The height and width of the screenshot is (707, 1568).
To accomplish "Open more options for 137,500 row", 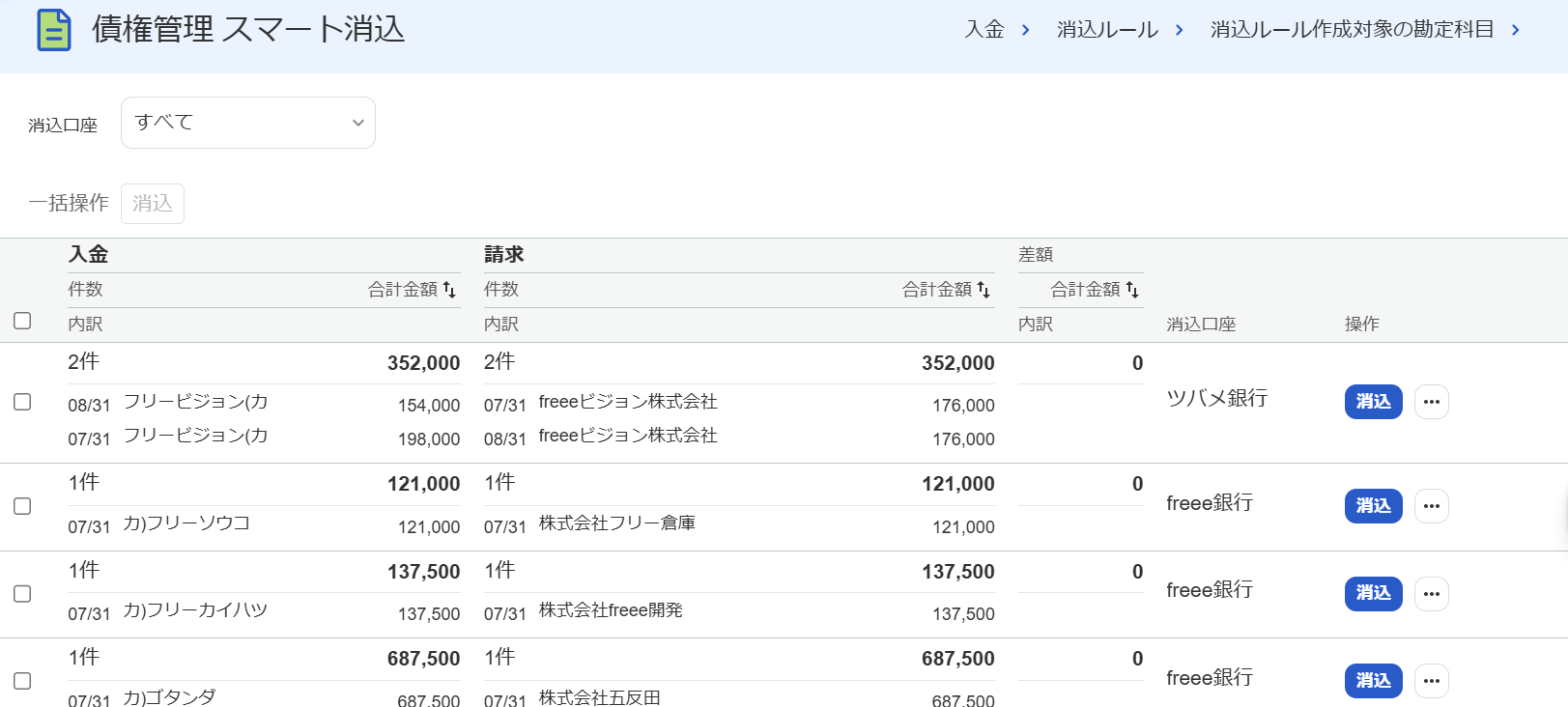I will pos(1432,593).
